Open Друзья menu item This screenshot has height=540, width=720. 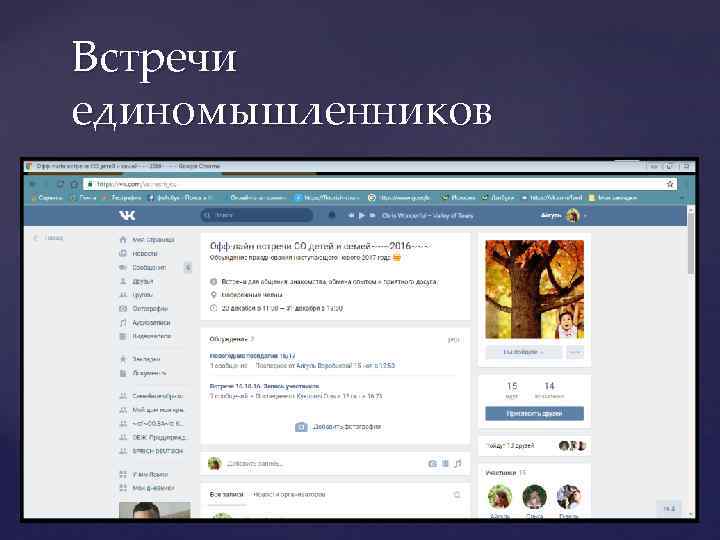click(x=143, y=281)
